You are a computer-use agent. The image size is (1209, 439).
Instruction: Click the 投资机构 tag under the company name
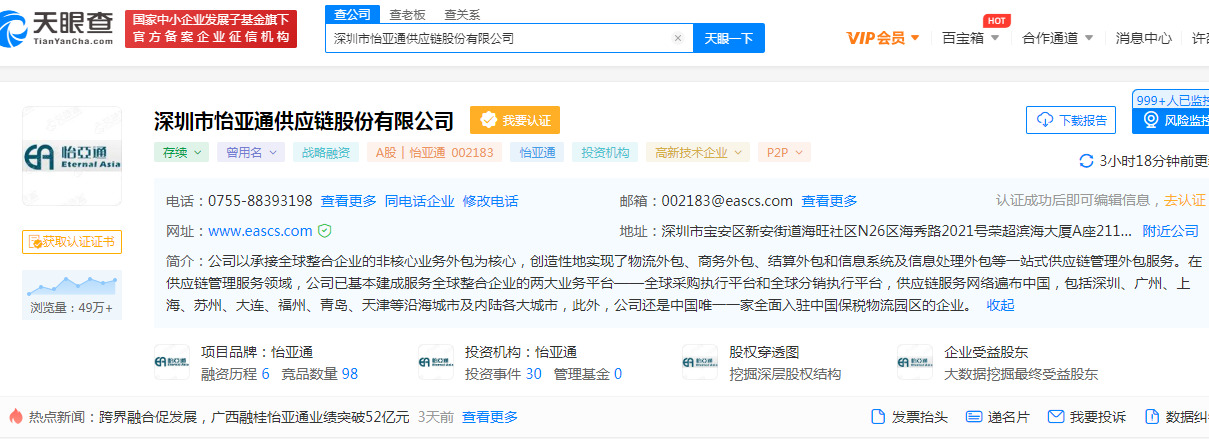605,152
